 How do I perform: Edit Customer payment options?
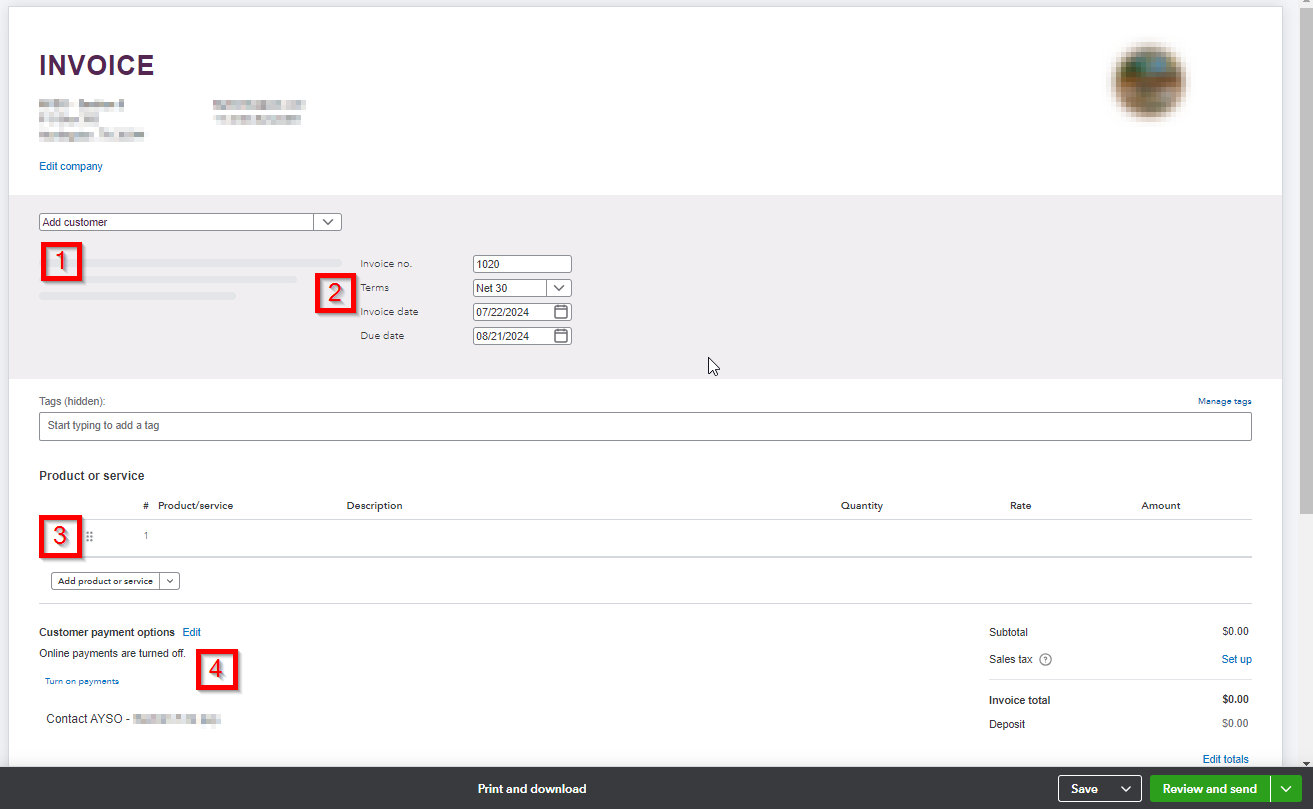[191, 632]
